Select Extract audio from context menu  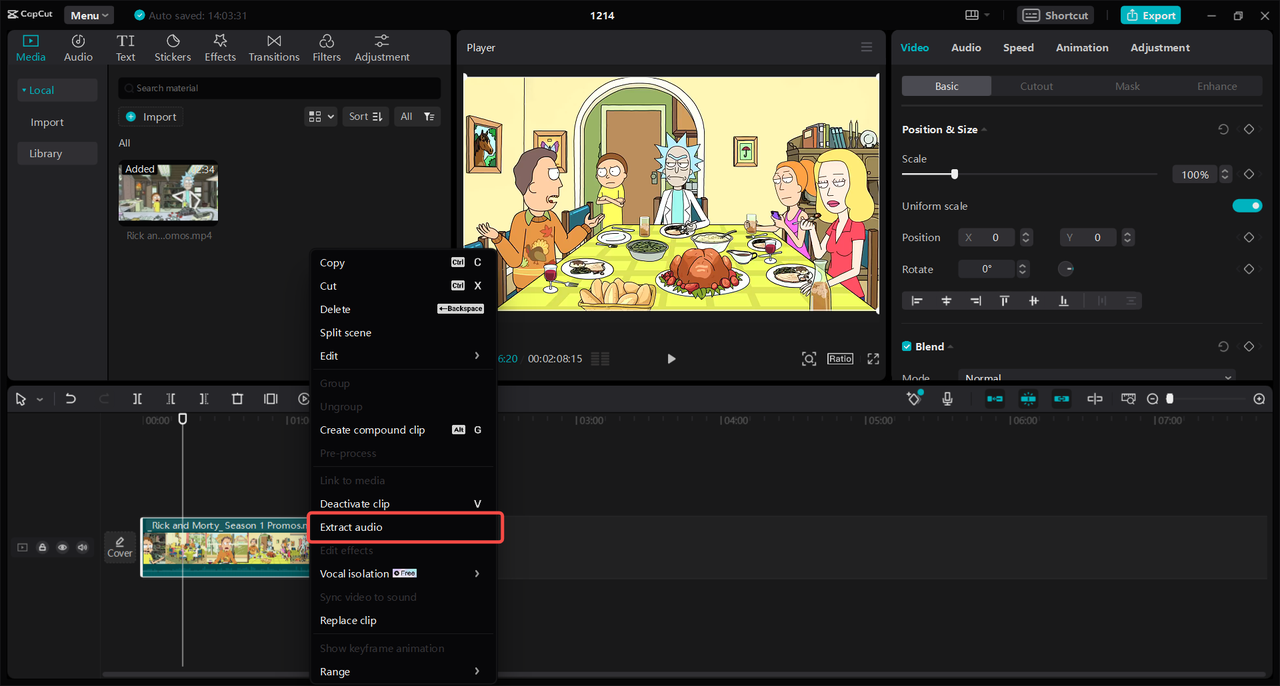405,527
